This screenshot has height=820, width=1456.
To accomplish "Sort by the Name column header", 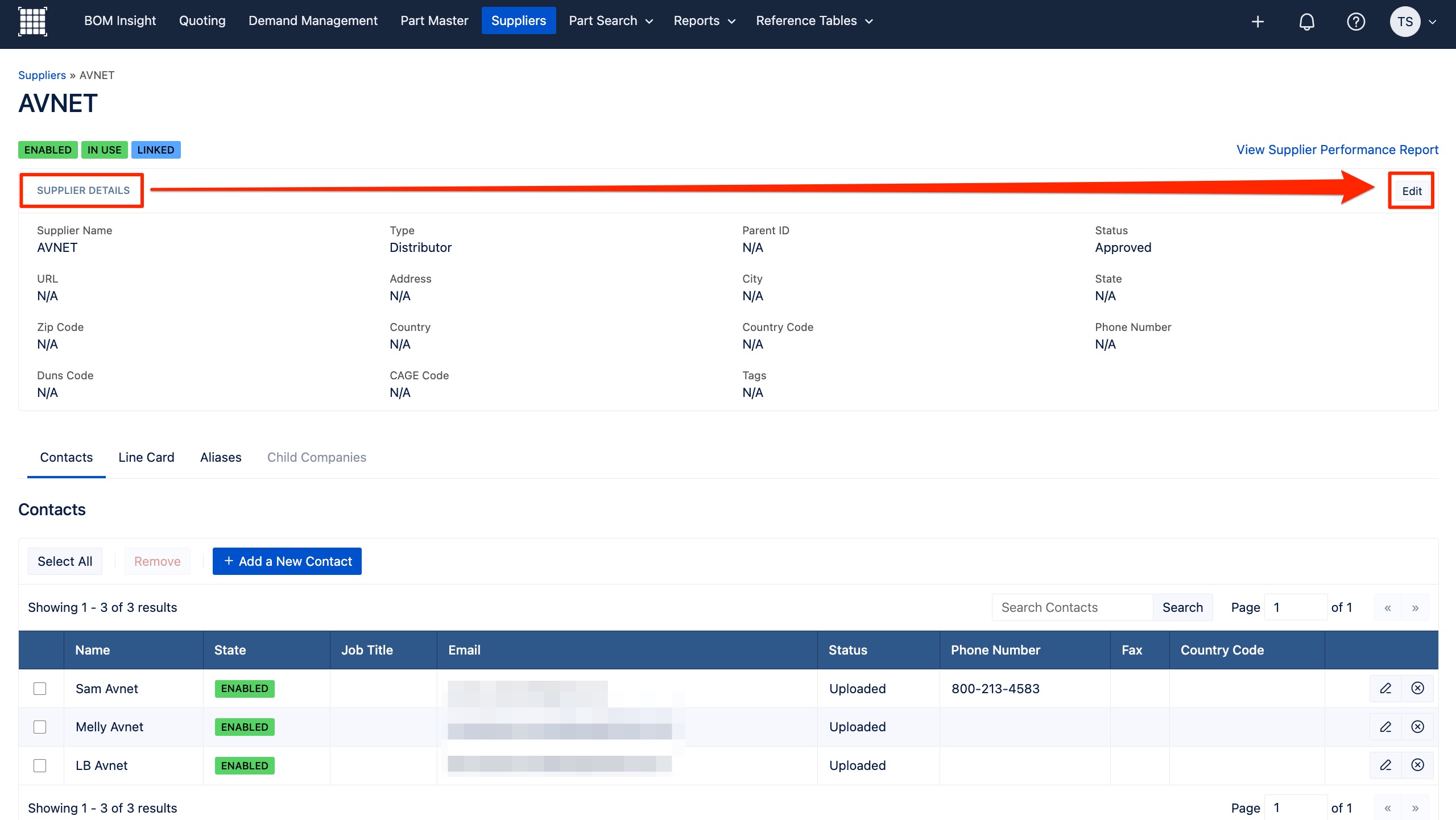I will (134, 650).
